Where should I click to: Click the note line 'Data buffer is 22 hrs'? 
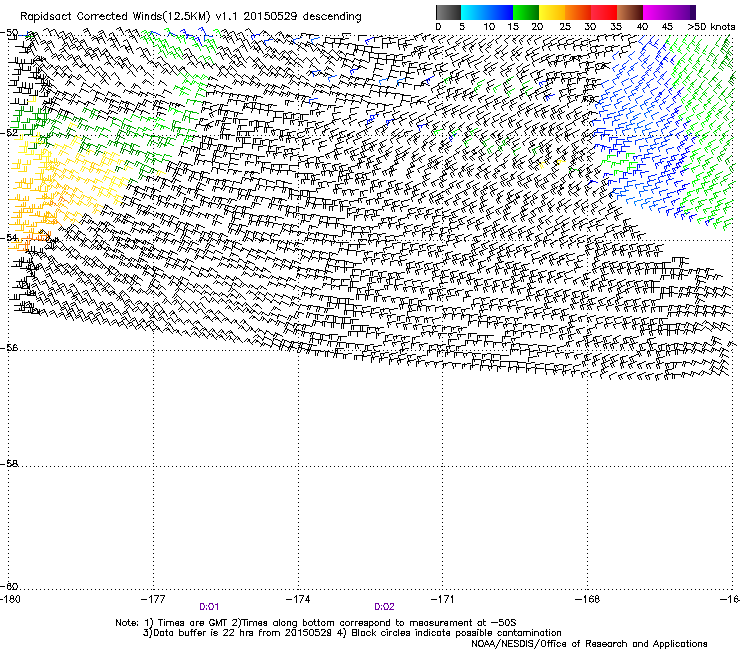(352, 633)
